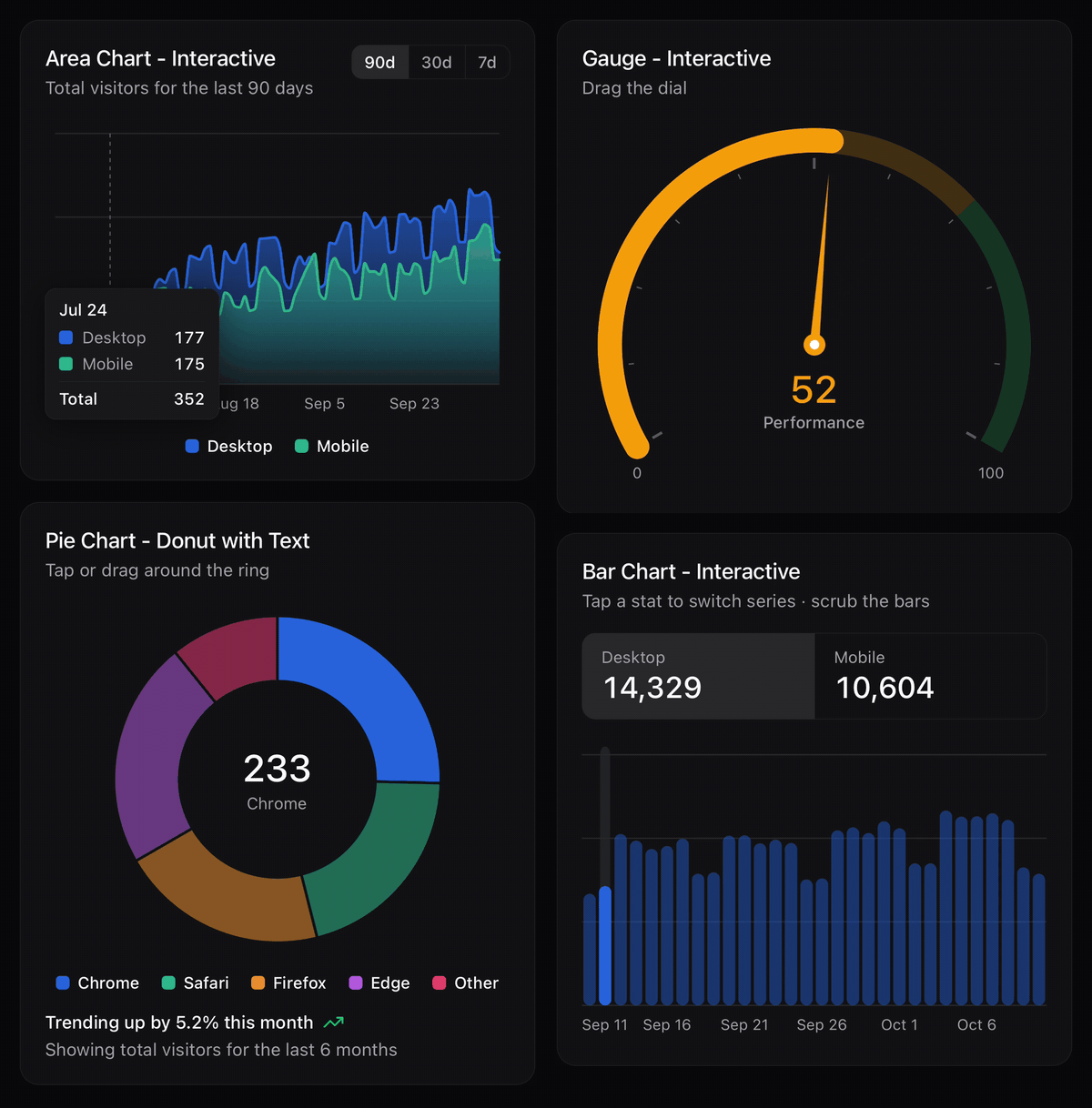
Task: Click the 'Jul 24' tooltip date
Action: [83, 309]
